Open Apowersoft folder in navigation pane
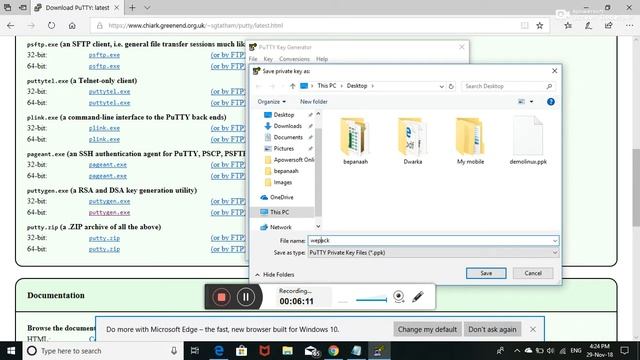The width and height of the screenshot is (640, 360). [289, 160]
